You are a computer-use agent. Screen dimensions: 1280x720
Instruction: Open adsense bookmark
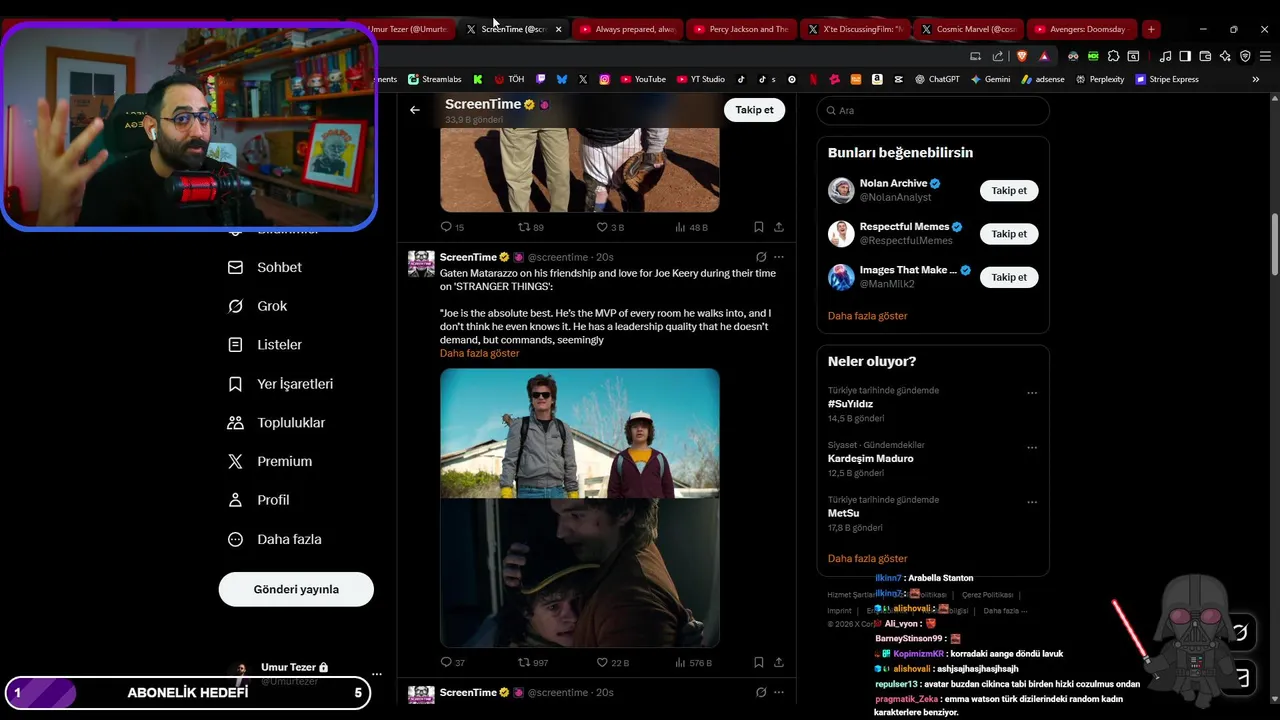(x=1043, y=79)
